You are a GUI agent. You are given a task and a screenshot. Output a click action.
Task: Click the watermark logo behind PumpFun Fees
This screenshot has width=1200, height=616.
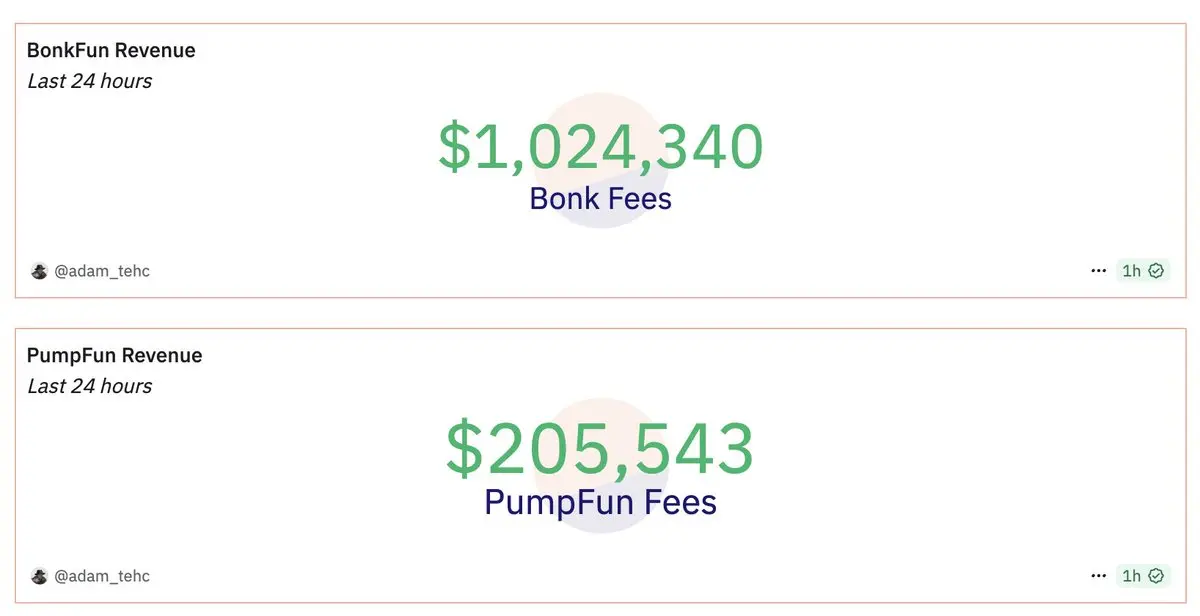click(x=600, y=465)
